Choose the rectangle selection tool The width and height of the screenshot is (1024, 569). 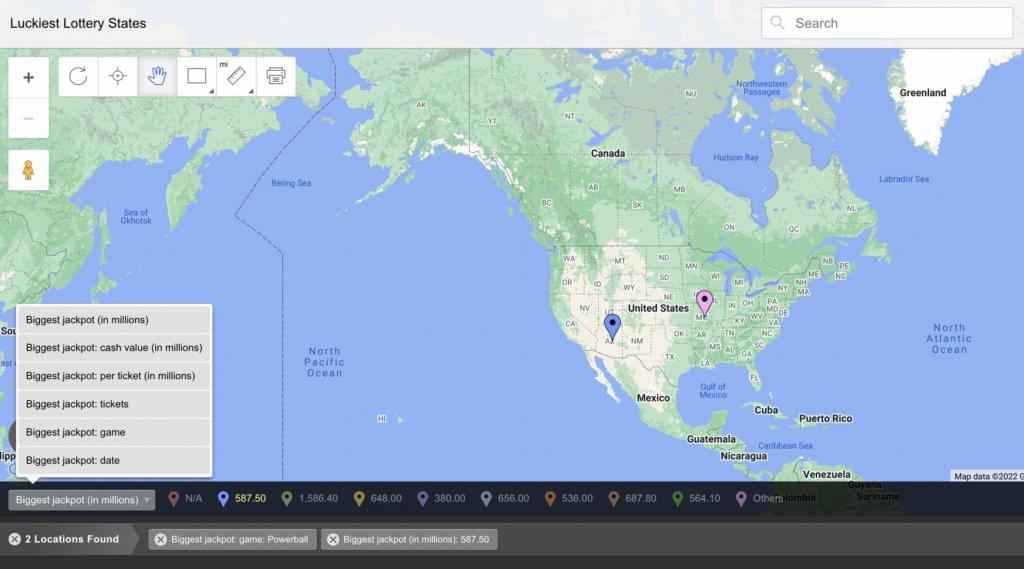[x=197, y=76]
